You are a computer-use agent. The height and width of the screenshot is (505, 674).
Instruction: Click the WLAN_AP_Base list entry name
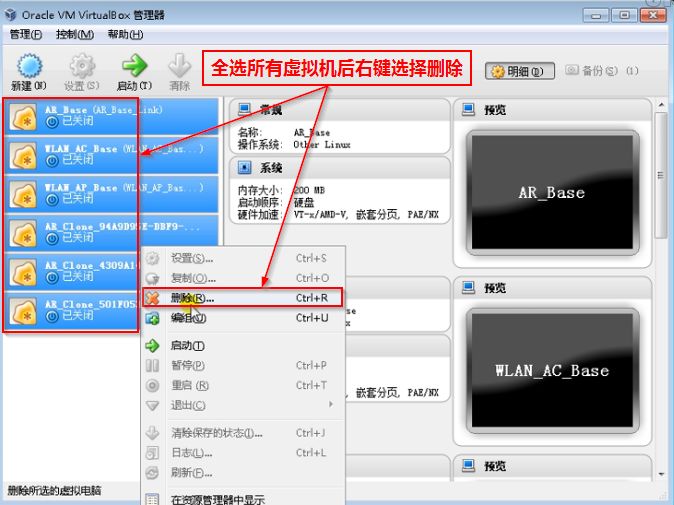(81, 188)
